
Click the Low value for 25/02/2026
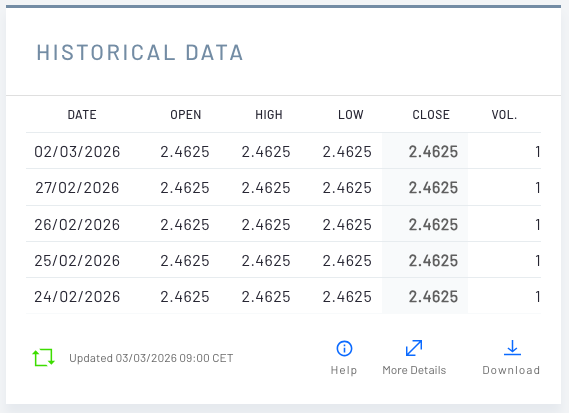347,261
